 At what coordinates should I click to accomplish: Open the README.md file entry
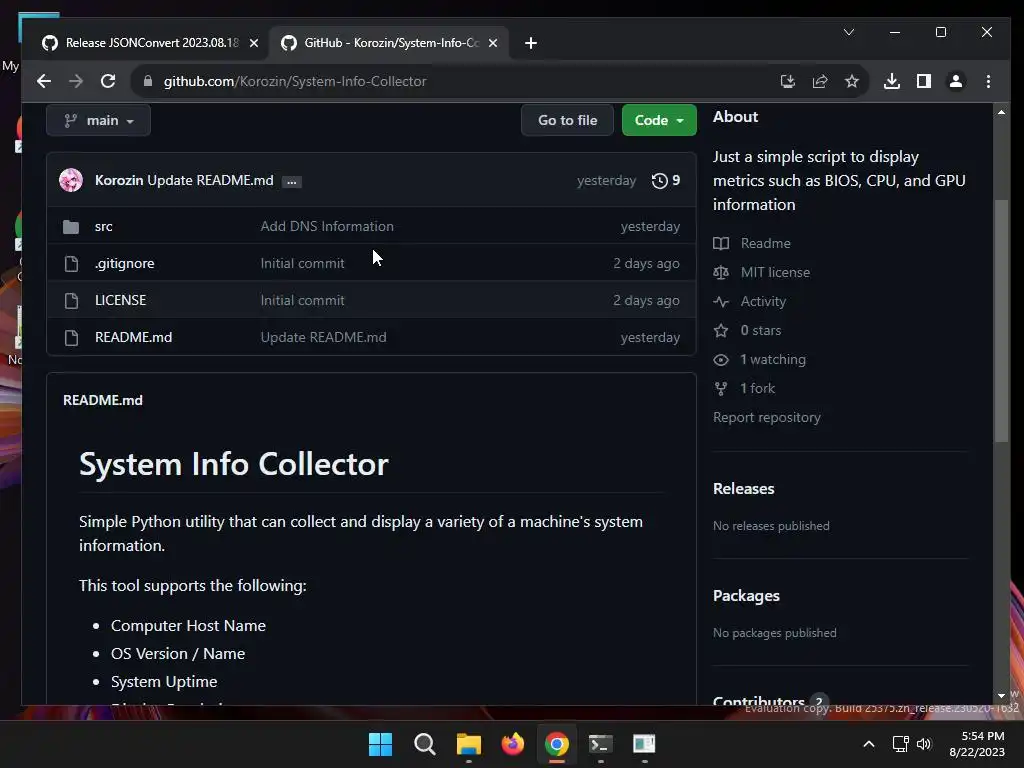point(134,337)
